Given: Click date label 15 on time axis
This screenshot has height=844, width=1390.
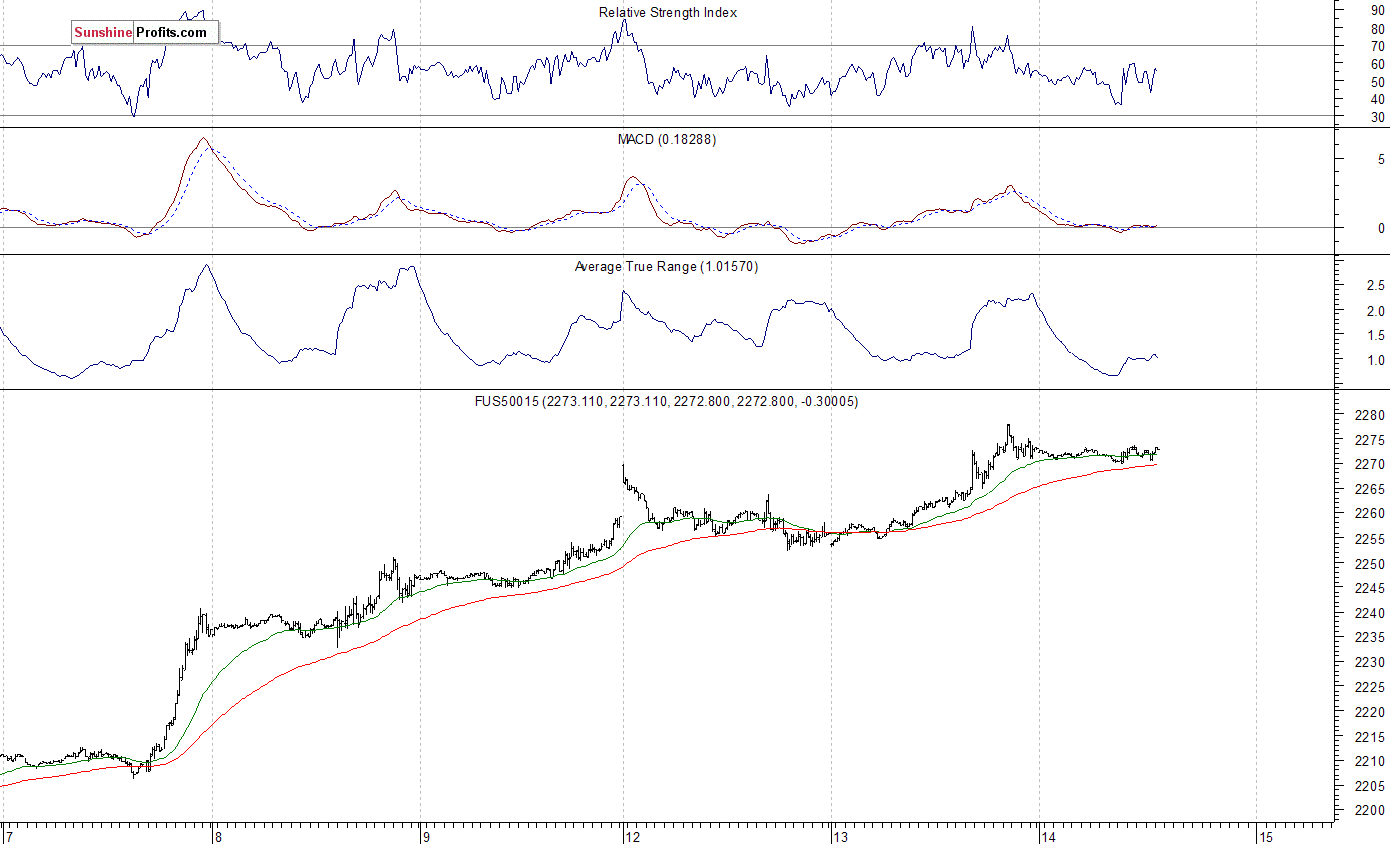Looking at the screenshot, I should (1266, 836).
